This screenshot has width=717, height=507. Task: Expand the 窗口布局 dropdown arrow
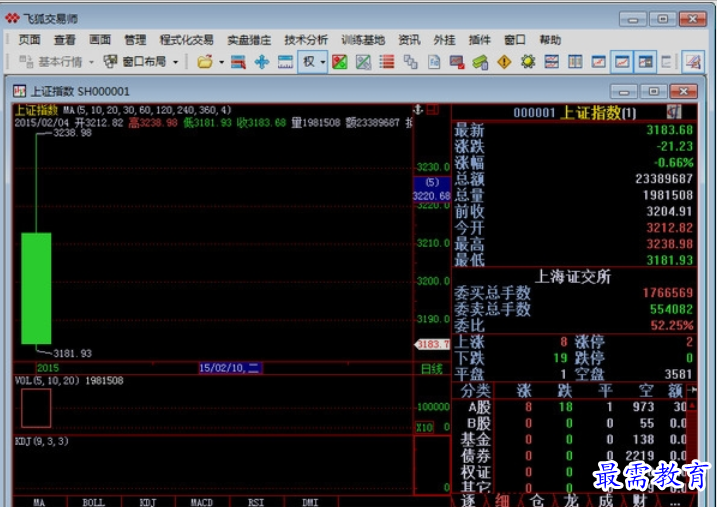pyautogui.click(x=176, y=62)
